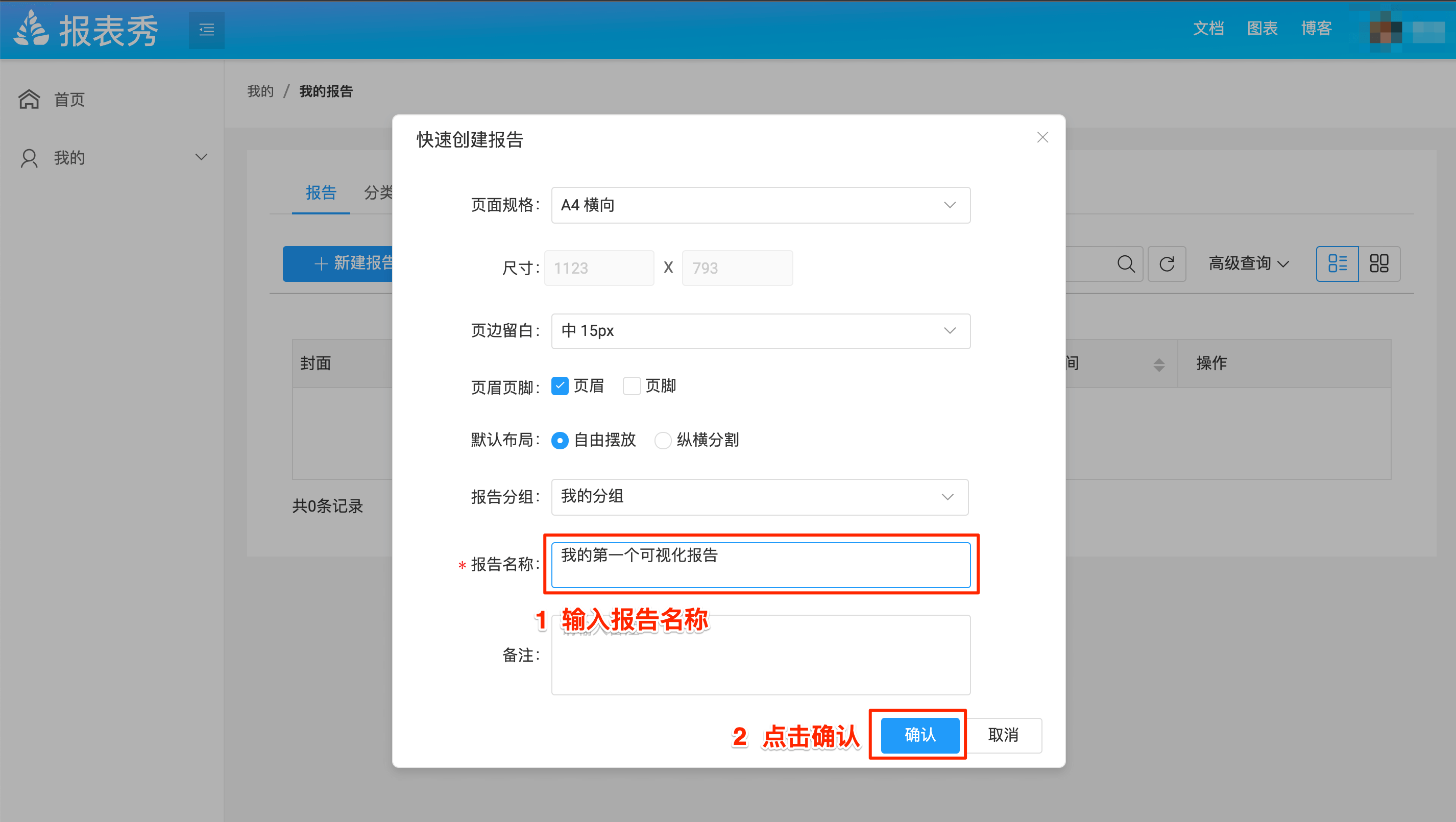Click the 报告名称 input field

(761, 565)
